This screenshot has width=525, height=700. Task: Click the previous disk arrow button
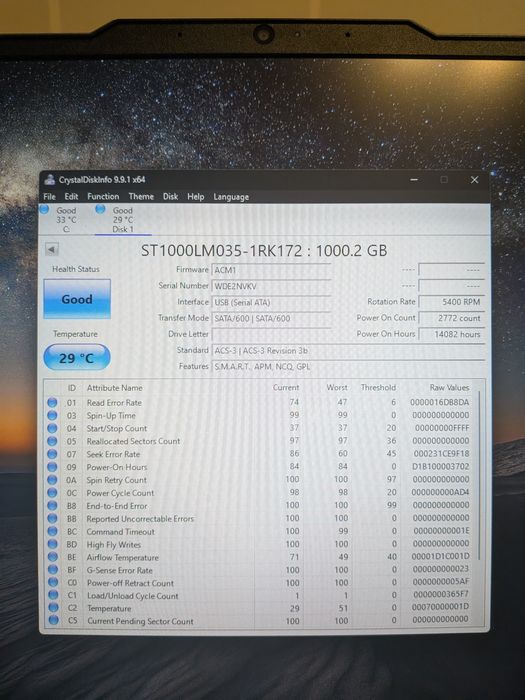pos(52,250)
